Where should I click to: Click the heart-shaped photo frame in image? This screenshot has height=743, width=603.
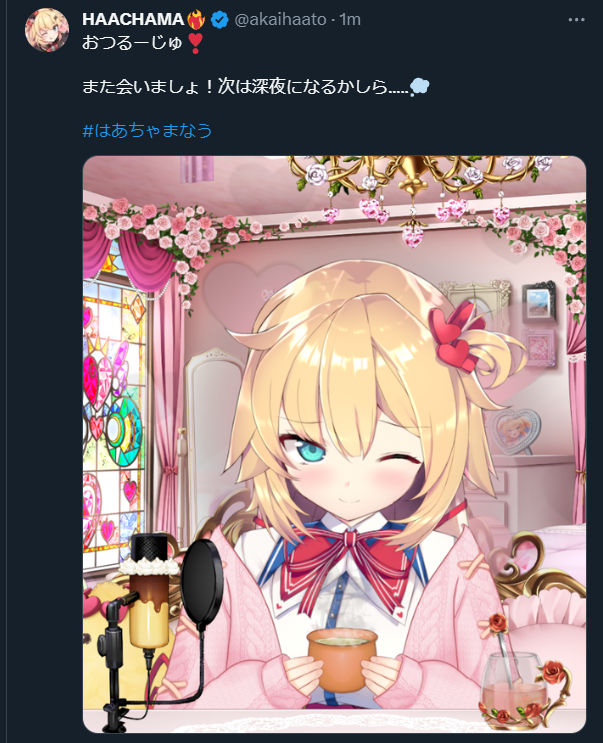click(514, 430)
